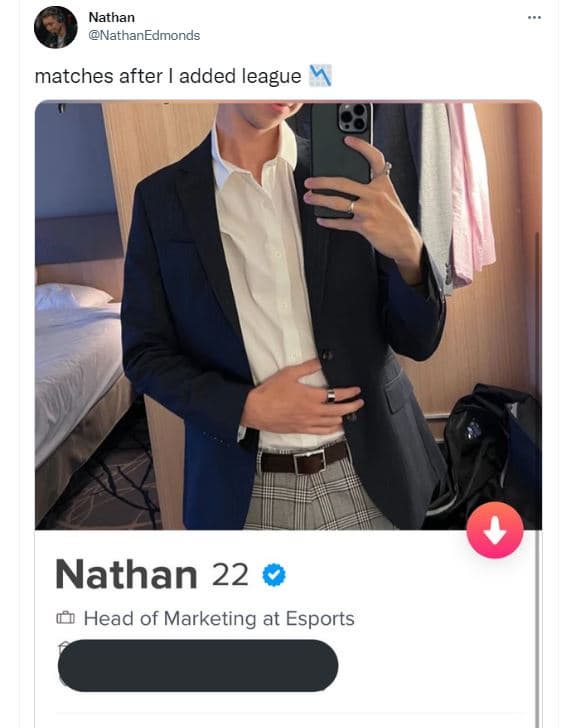Click the phone camera lenses in photo
Viewport: 565px width, 728px height.
pos(354,117)
